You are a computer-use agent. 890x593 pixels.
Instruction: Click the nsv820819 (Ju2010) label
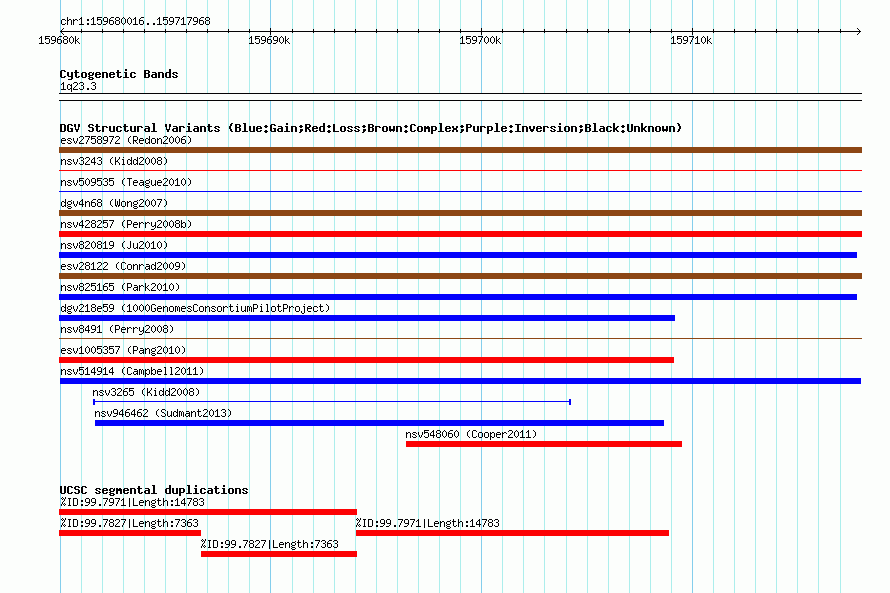tap(114, 245)
